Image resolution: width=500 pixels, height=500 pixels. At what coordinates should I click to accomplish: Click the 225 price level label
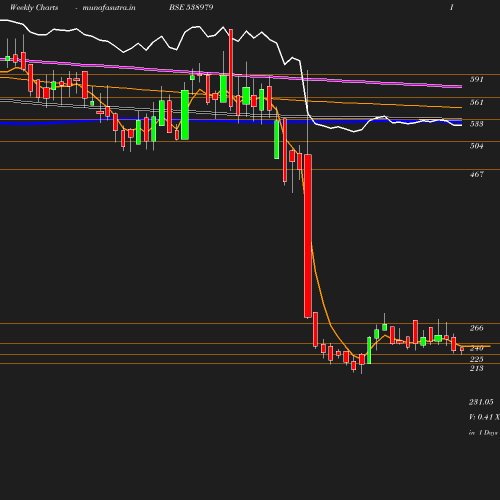pos(477,359)
